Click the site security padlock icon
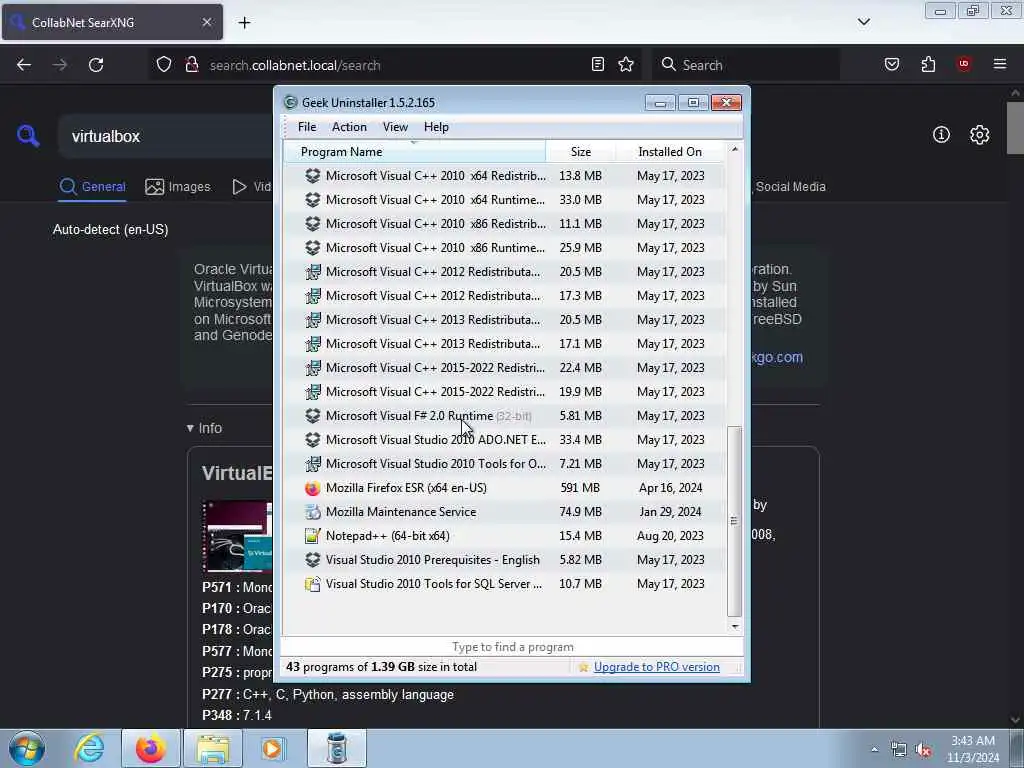This screenshot has height=768, width=1024. [191, 65]
